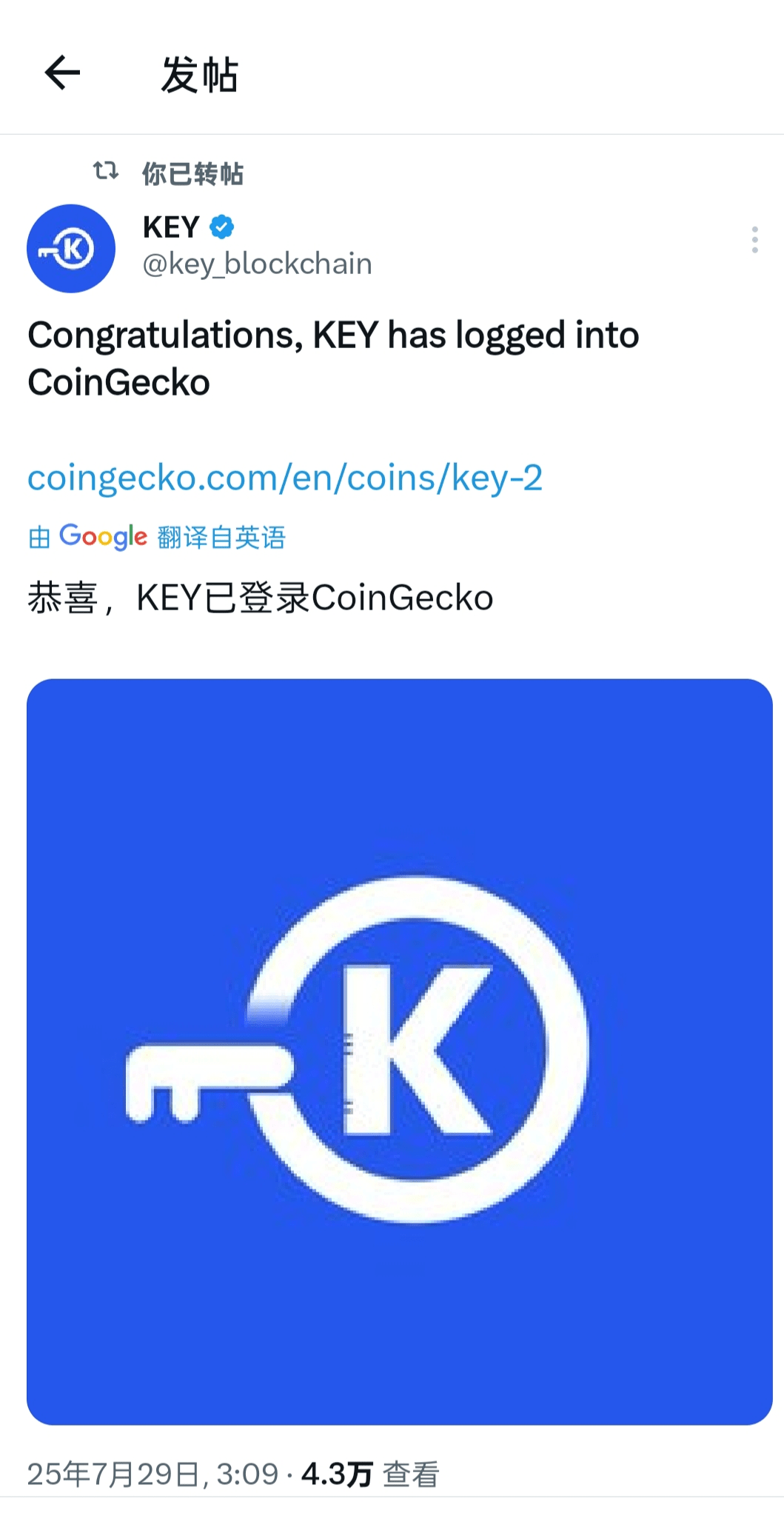The image size is (784, 1516).
Task: Open the large KEY logo image
Action: click(400, 1052)
